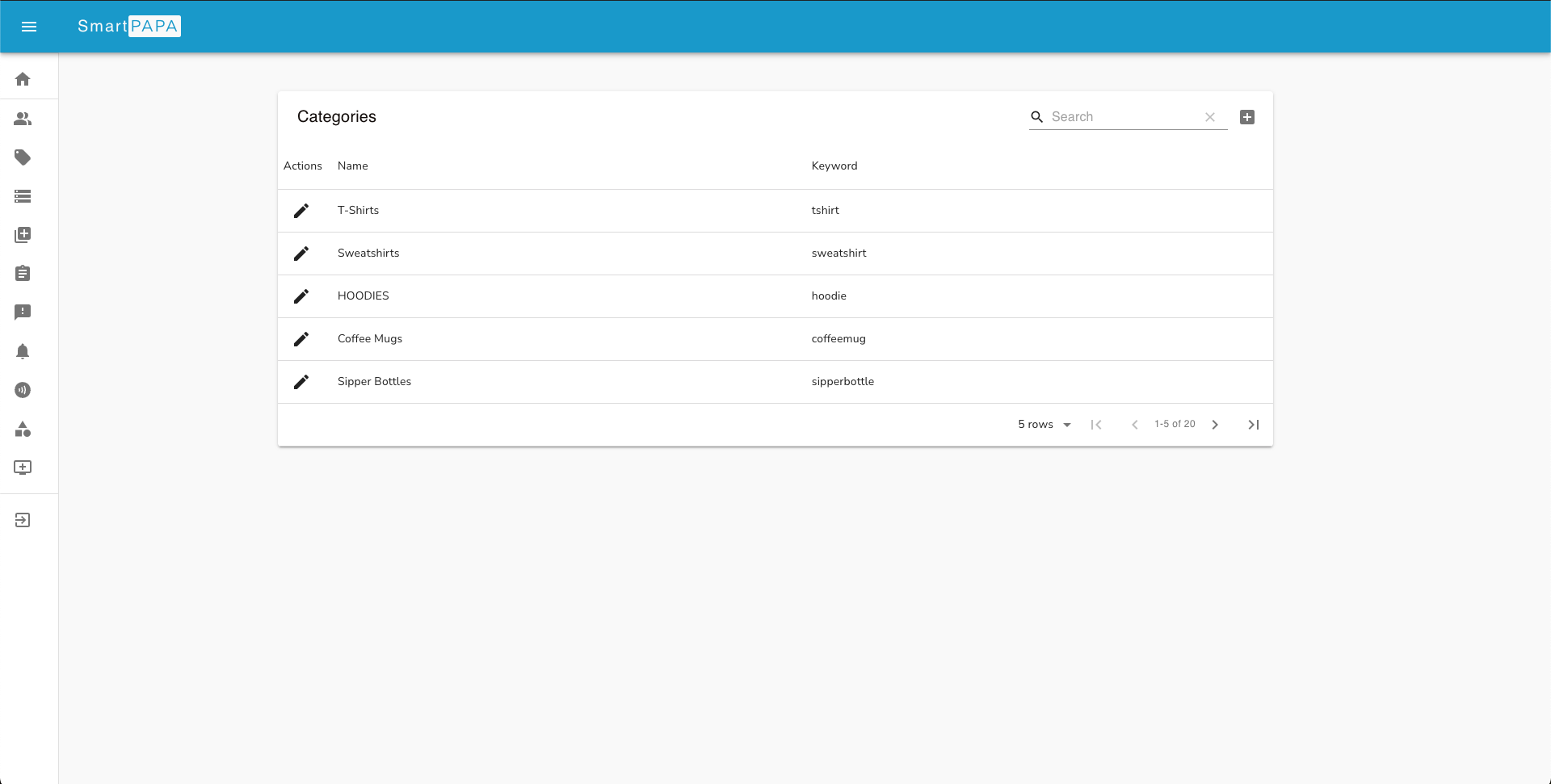The width and height of the screenshot is (1551, 784).
Task: Clear the search field with the X
Action: click(x=1209, y=116)
